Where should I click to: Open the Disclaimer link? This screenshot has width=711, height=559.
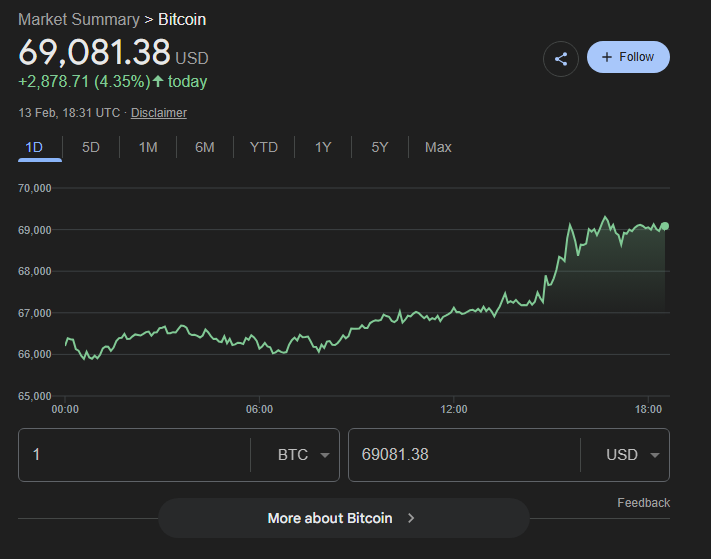point(159,112)
